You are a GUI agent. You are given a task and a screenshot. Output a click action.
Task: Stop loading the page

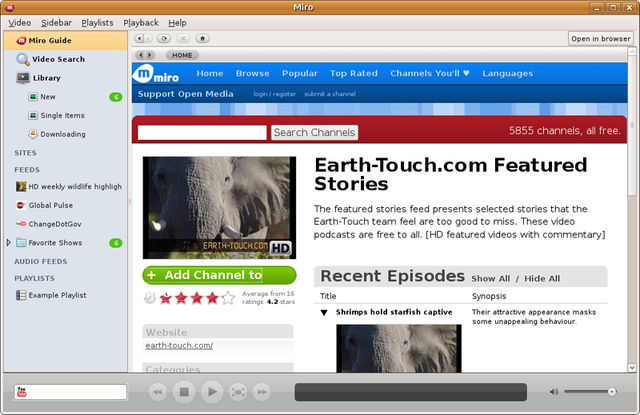pos(183,38)
